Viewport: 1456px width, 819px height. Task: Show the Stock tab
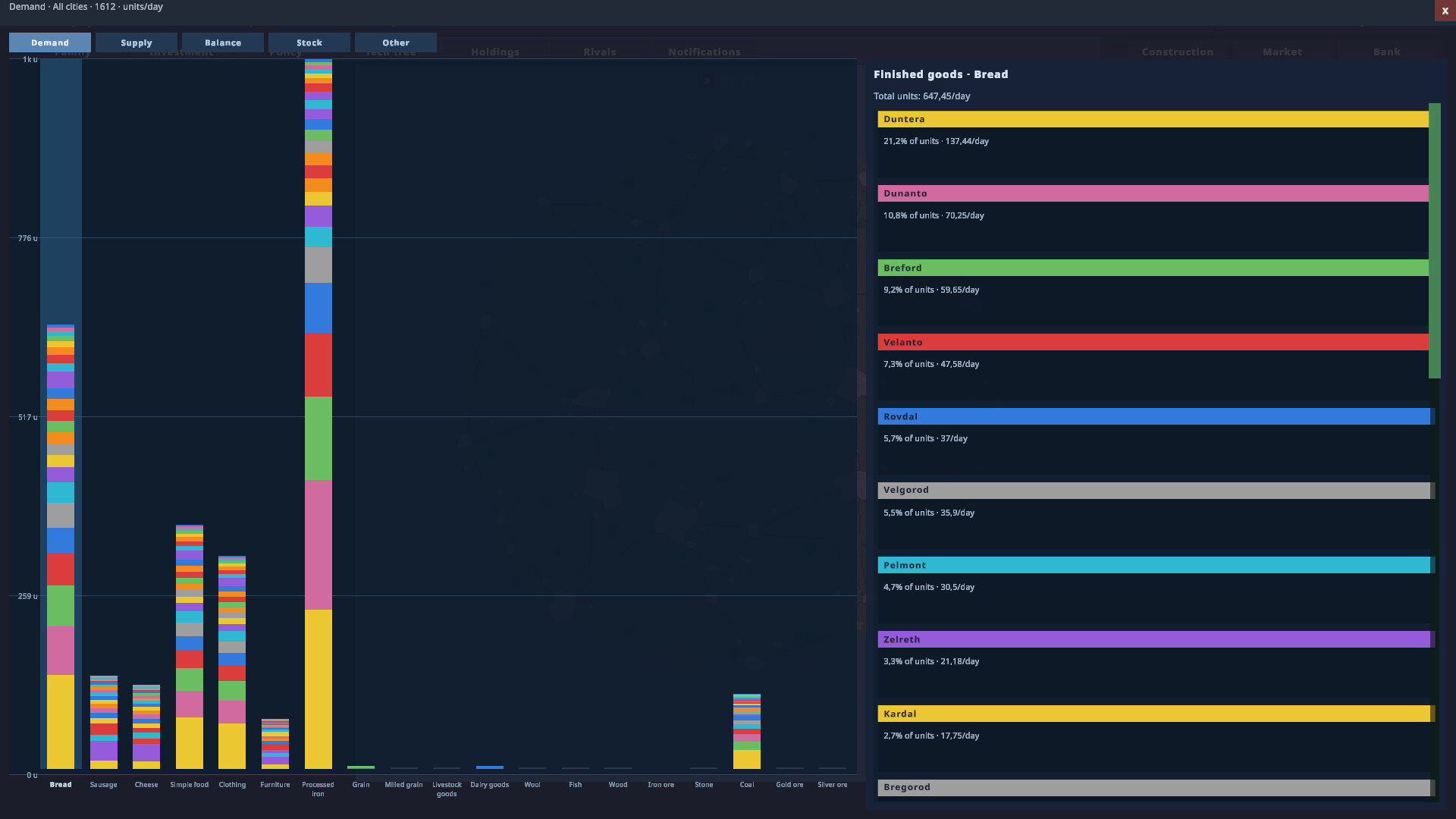click(309, 42)
